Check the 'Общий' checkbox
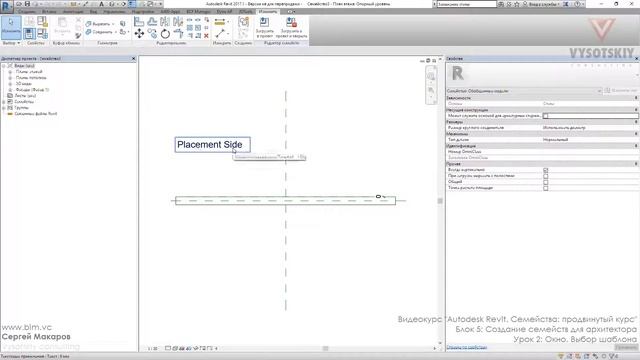This screenshot has width=640, height=360. (546, 182)
